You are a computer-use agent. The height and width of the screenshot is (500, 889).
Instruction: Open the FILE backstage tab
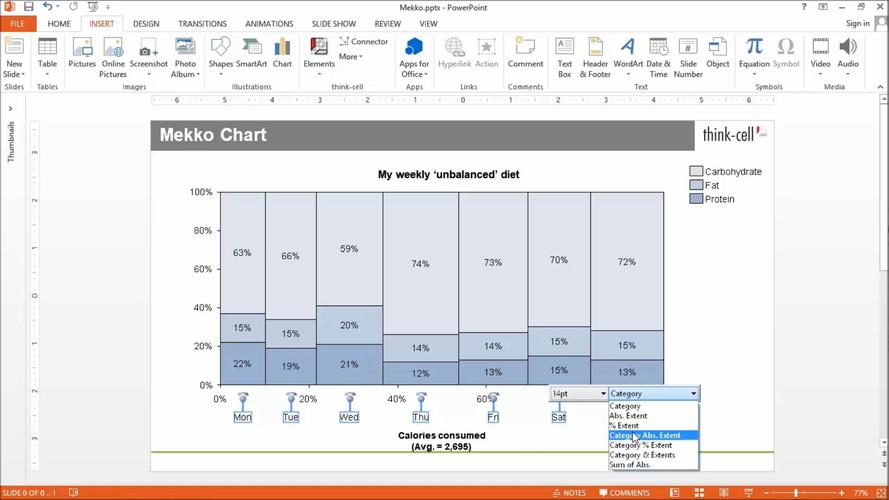tap(17, 23)
